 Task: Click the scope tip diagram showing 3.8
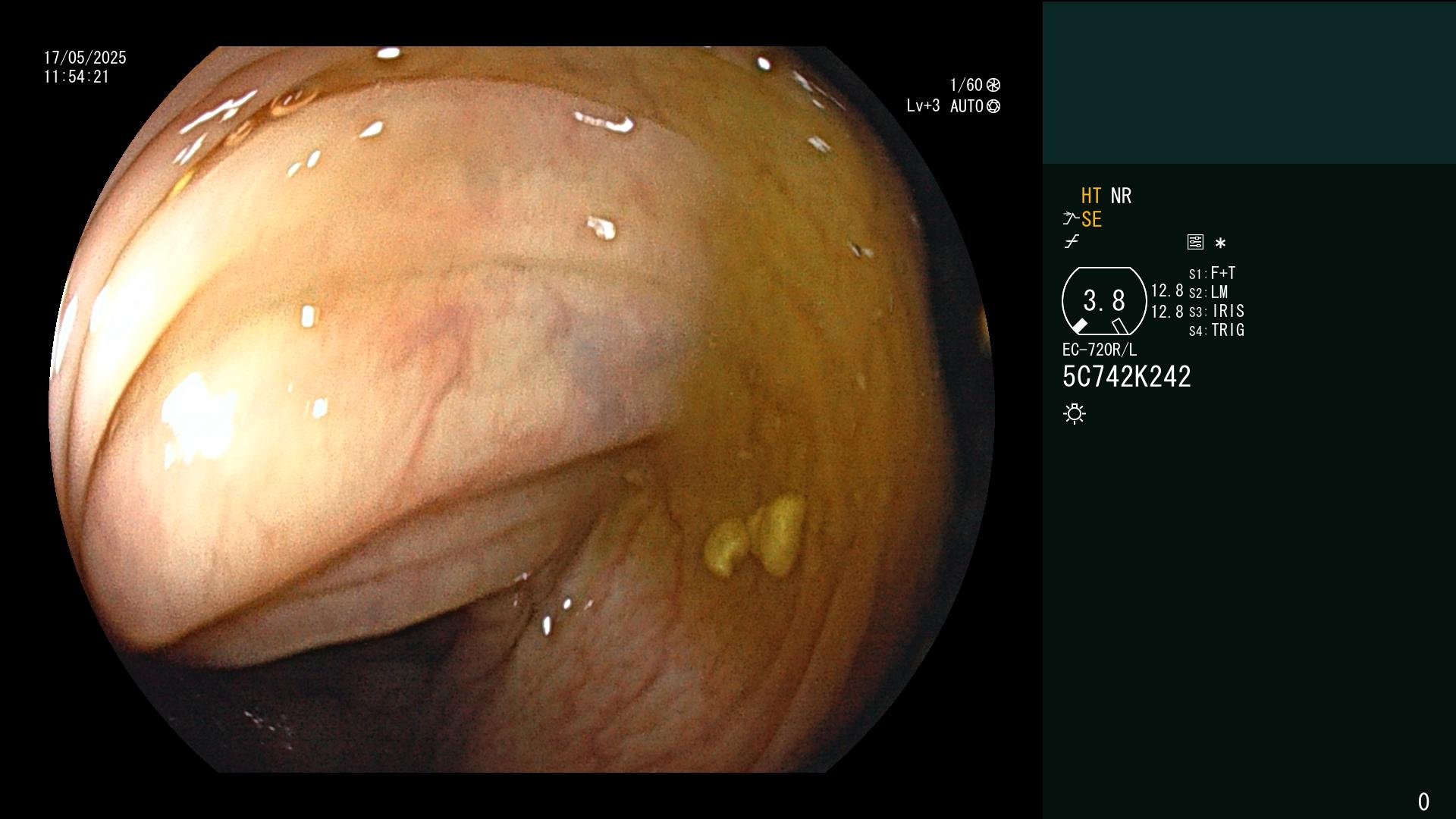(1104, 301)
